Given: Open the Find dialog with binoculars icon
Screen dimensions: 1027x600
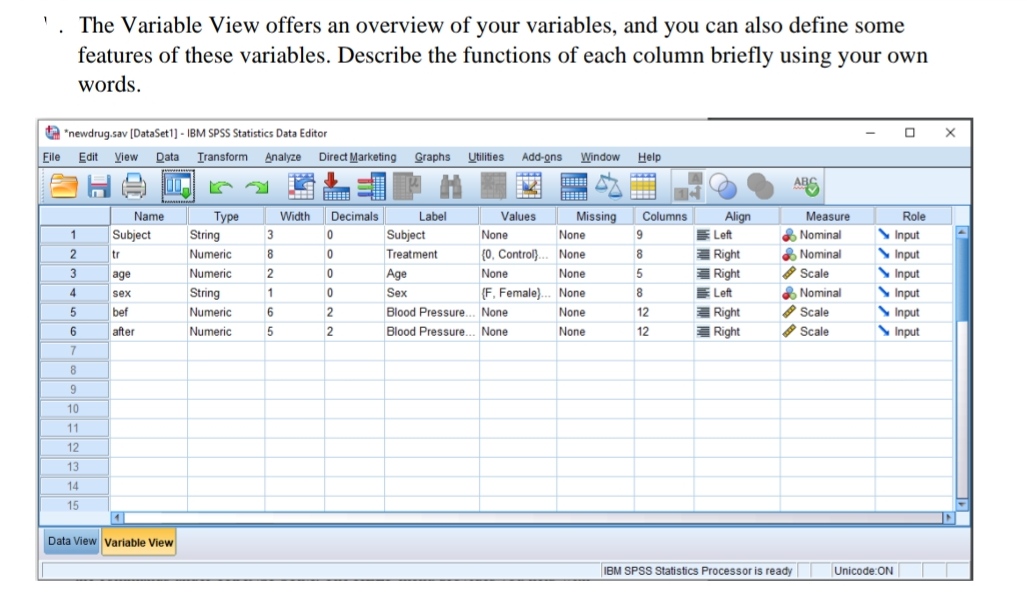Looking at the screenshot, I should [453, 186].
